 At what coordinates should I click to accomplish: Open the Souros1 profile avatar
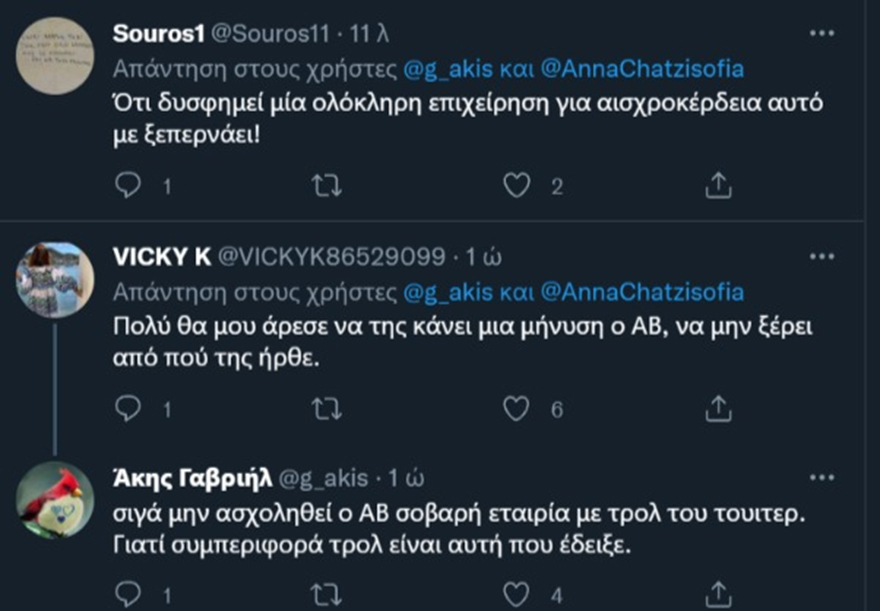pyautogui.click(x=55, y=57)
